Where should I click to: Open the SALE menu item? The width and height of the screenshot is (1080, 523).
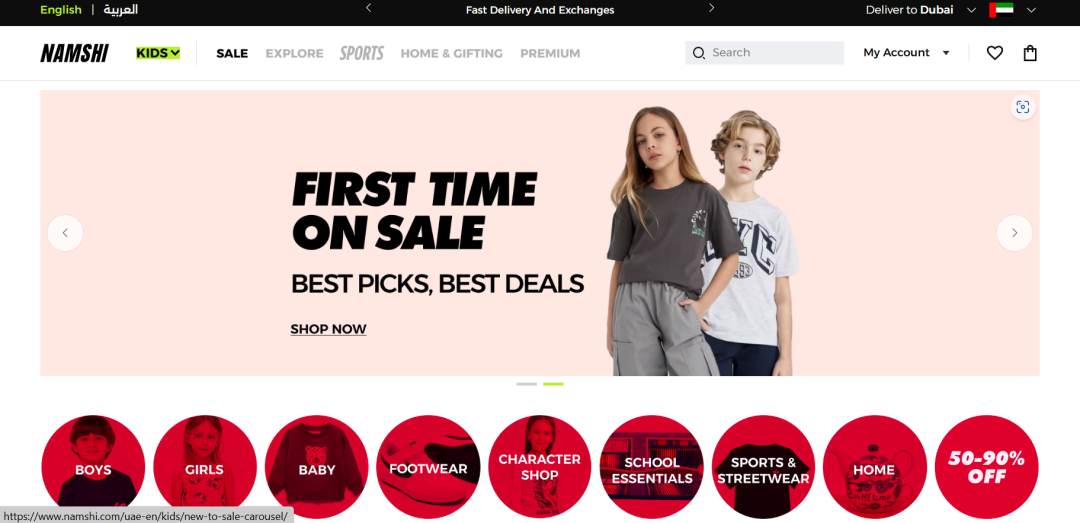[232, 53]
